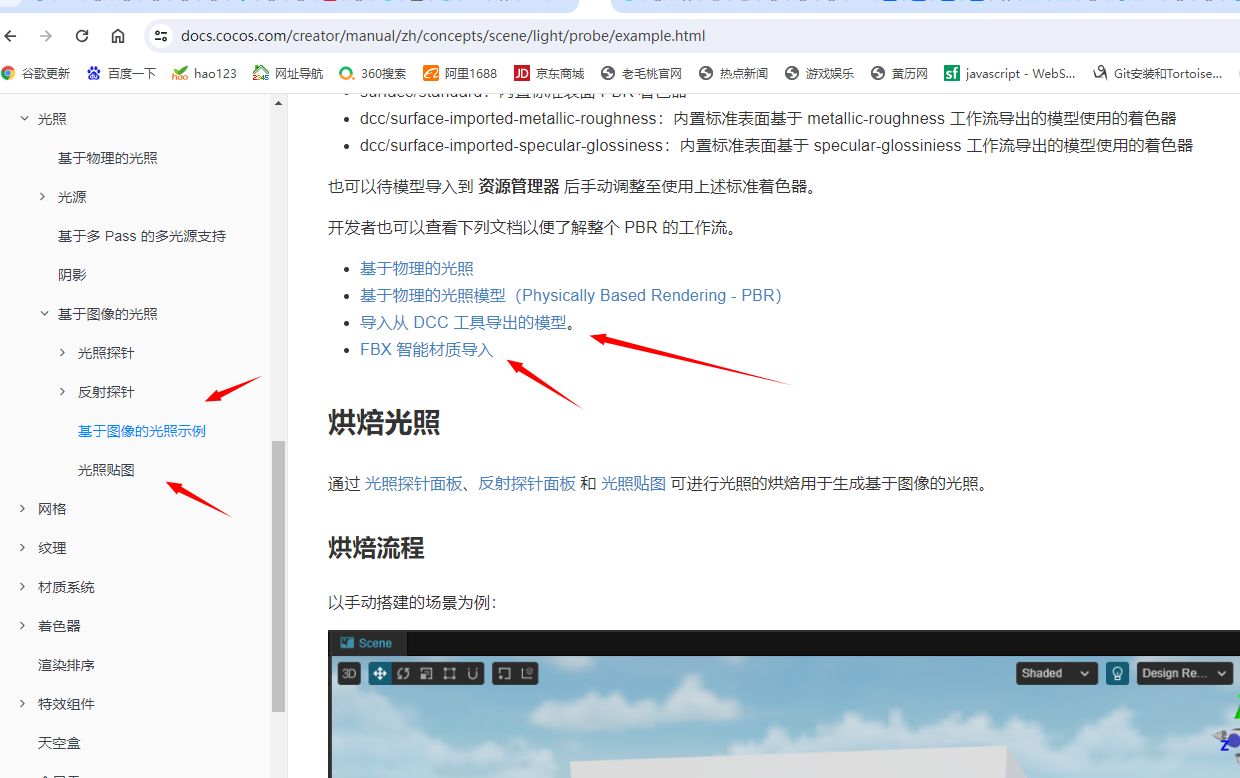The height and width of the screenshot is (778, 1240).
Task: Open the 阿里1688 bookmark
Action: pyautogui.click(x=460, y=73)
